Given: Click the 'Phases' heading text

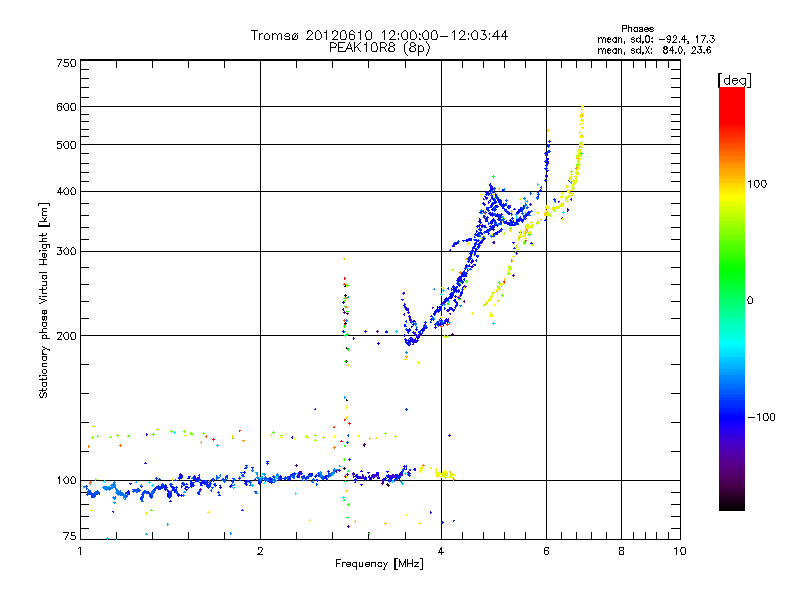Looking at the screenshot, I should click(637, 29).
